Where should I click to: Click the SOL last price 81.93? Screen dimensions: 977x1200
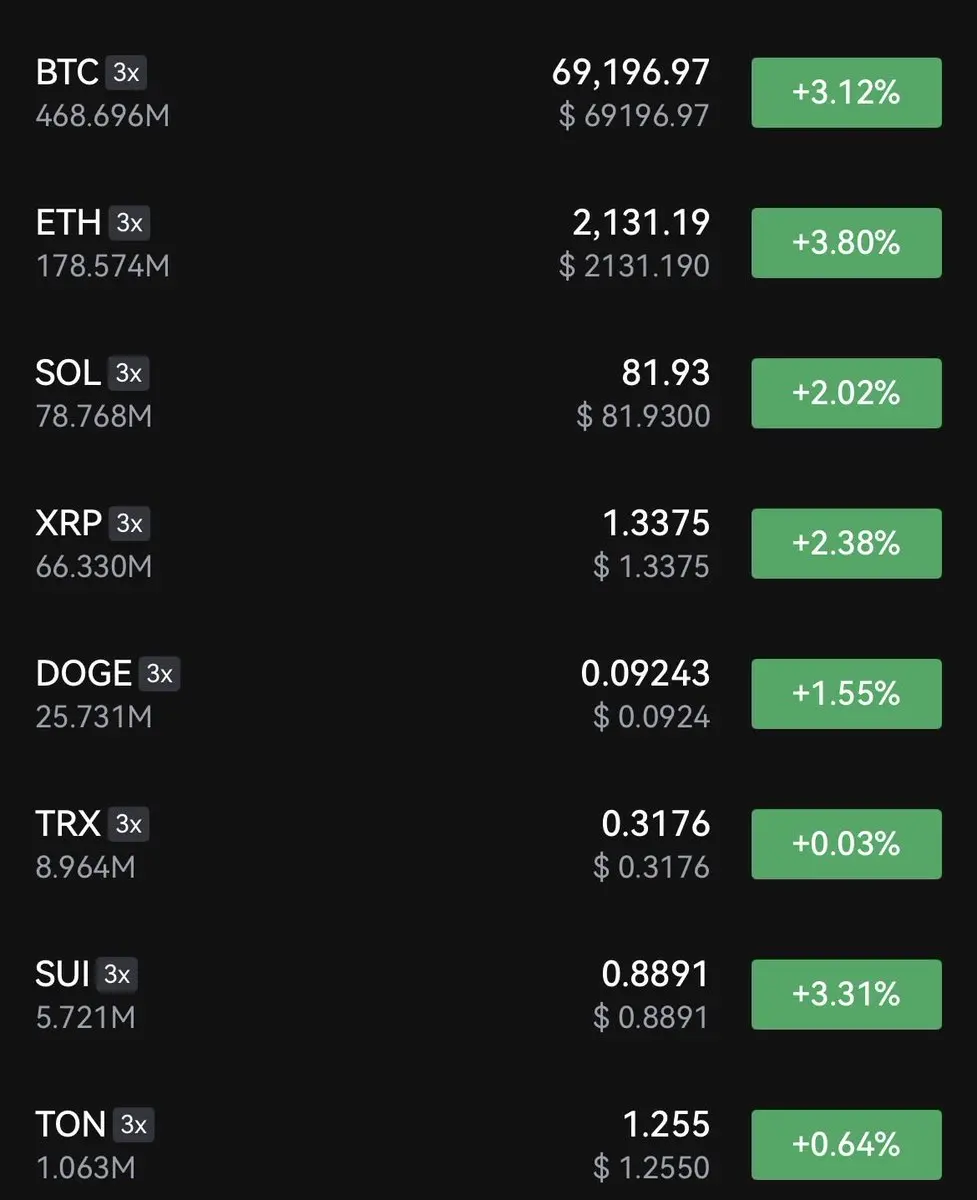[665, 372]
